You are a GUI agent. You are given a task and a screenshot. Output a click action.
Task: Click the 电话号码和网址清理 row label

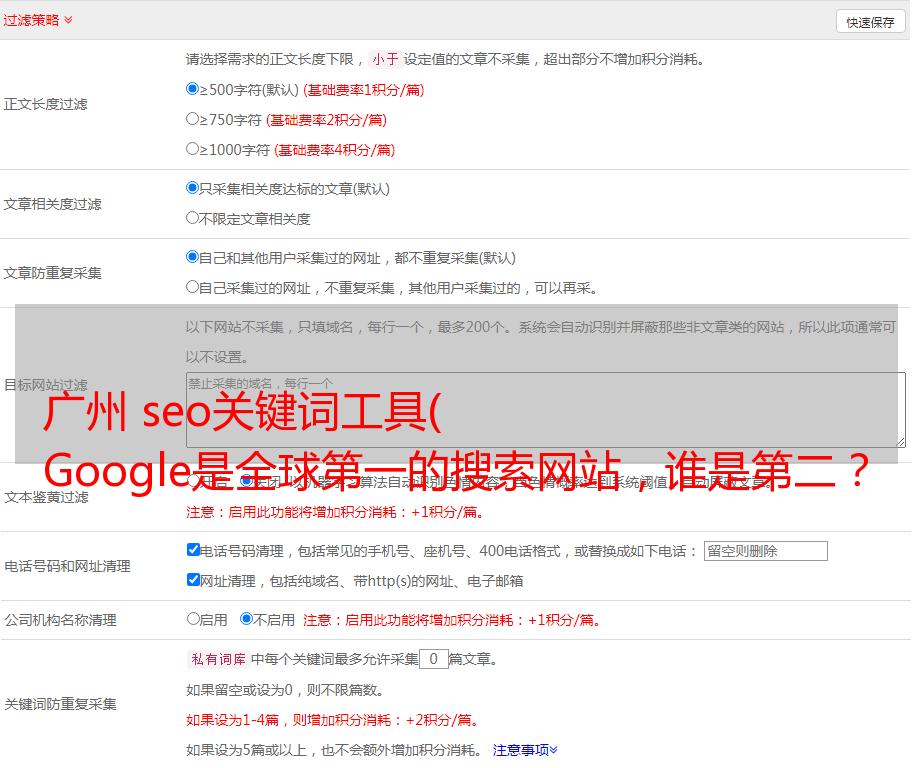(x=67, y=566)
